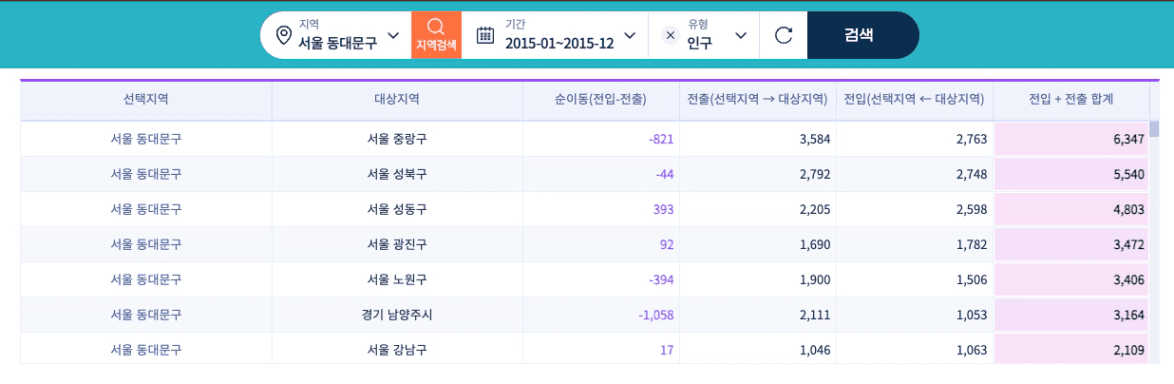Select the 서울 성북구 row cell
The image size is (1174, 384).
[397, 174]
